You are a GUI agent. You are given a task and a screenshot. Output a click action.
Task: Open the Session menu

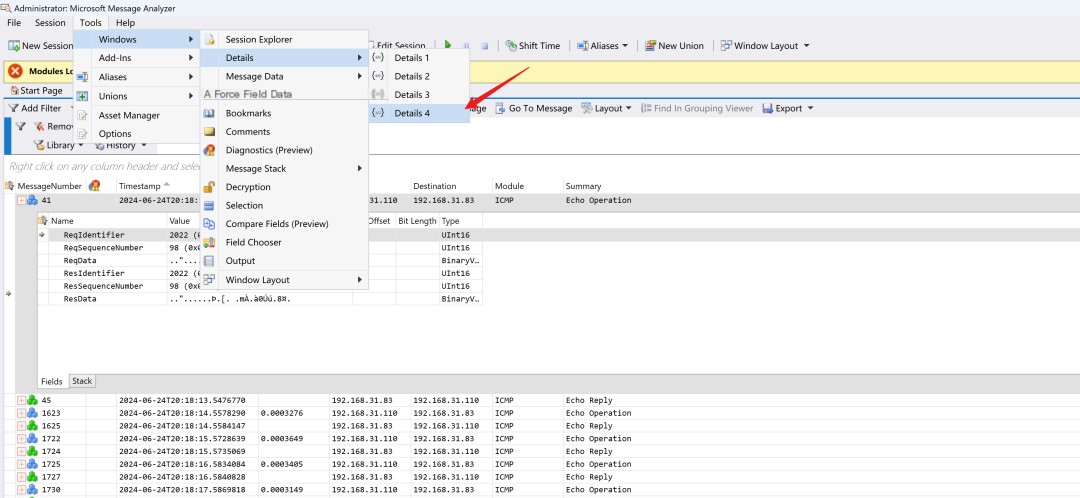[x=50, y=23]
